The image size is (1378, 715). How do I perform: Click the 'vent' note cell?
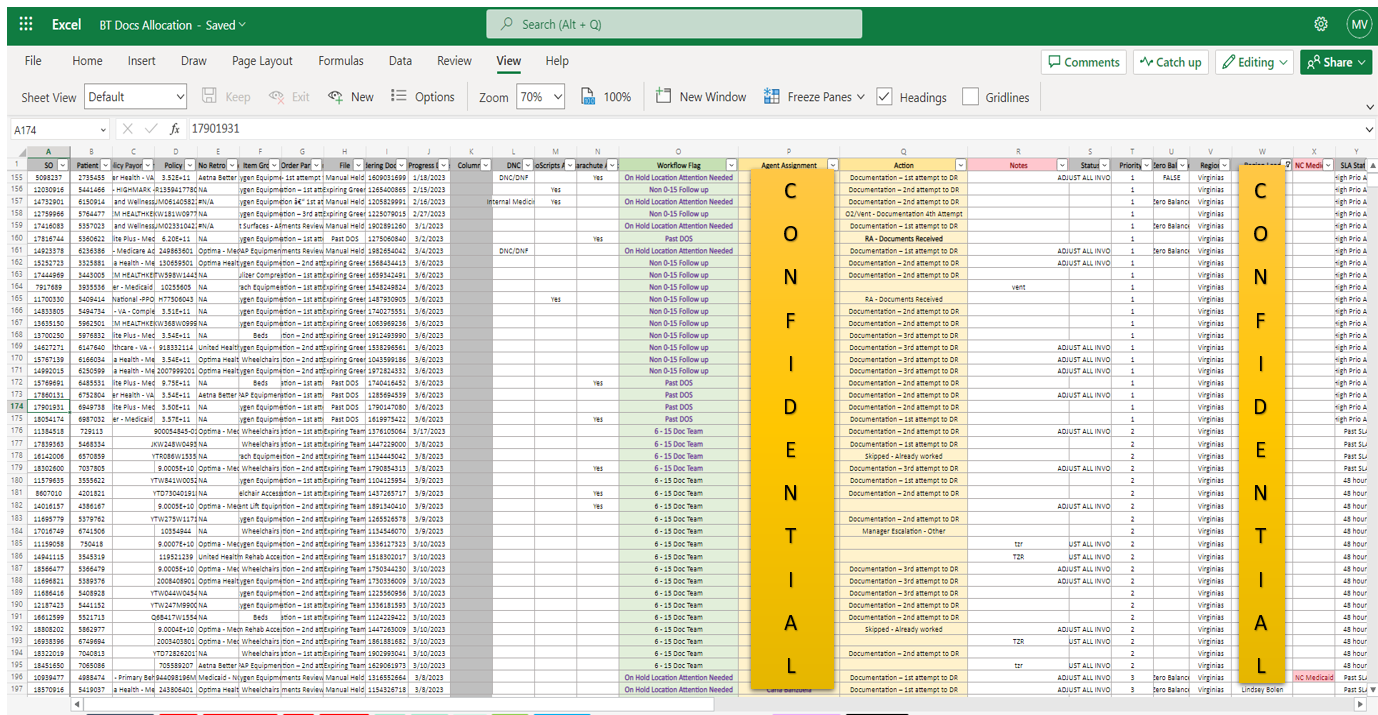(1018, 287)
